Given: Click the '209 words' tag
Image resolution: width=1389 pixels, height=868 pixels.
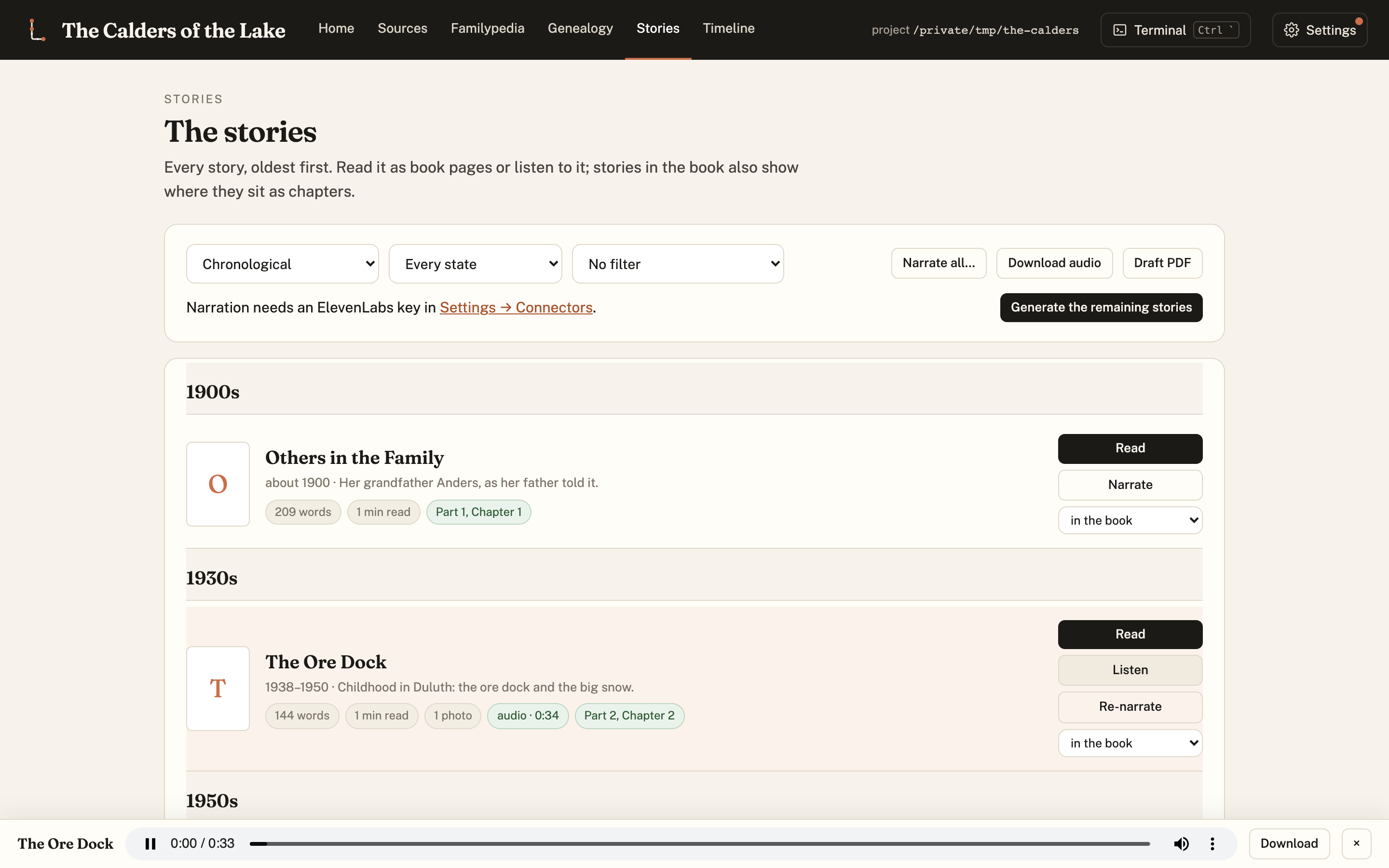Looking at the screenshot, I should 302,512.
